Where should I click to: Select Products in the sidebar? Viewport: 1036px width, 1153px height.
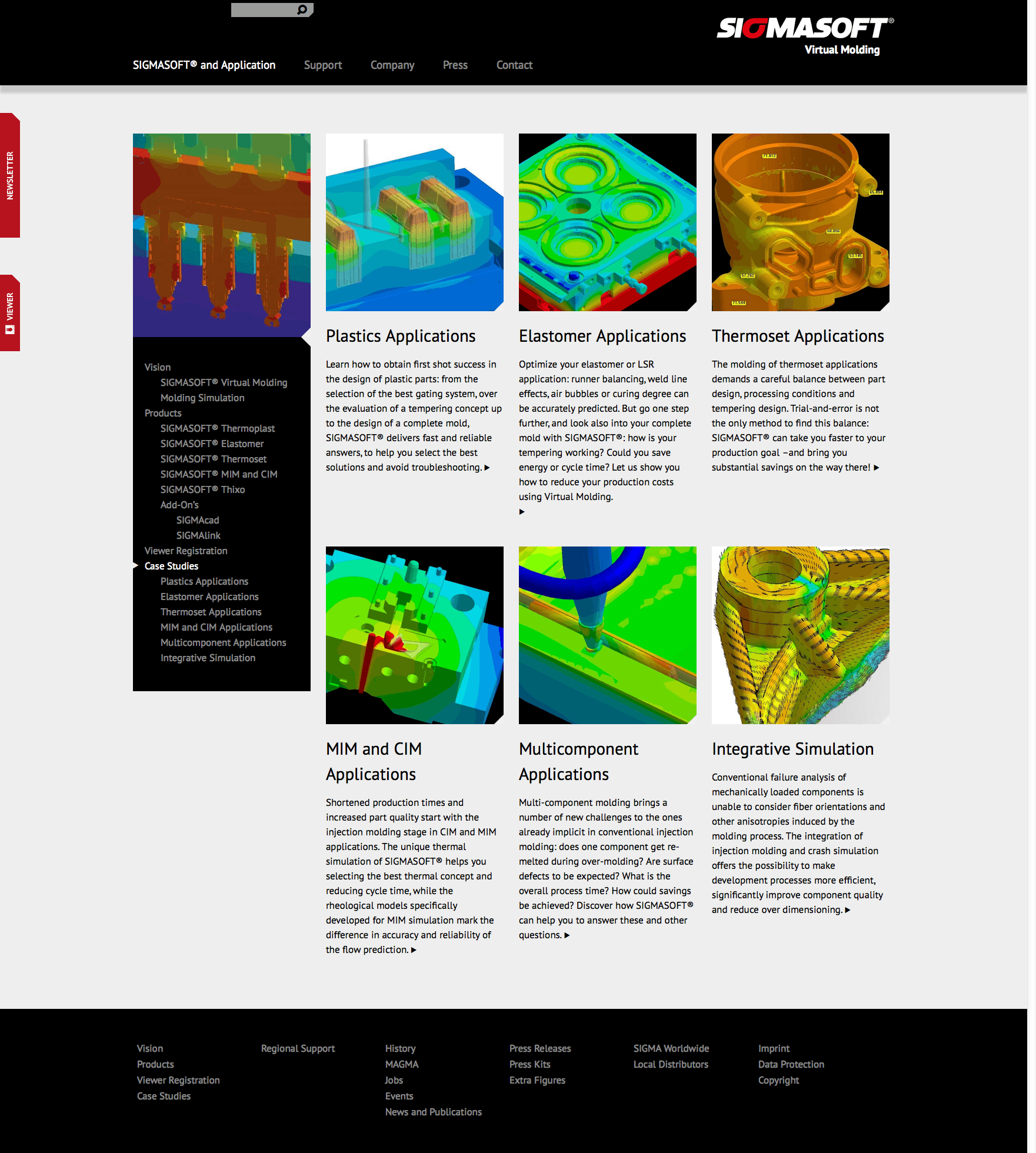163,413
